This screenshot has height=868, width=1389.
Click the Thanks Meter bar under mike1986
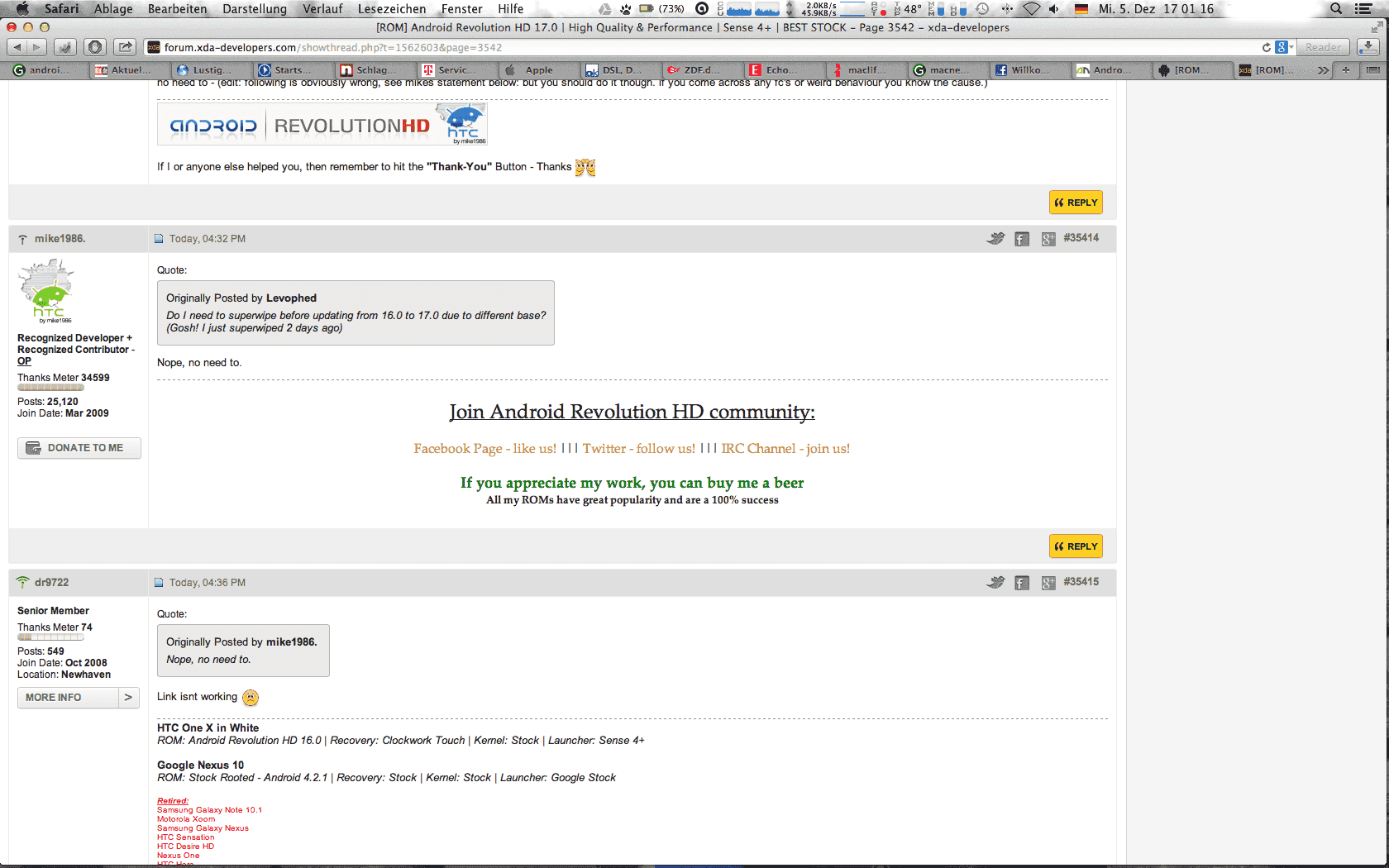click(50, 388)
